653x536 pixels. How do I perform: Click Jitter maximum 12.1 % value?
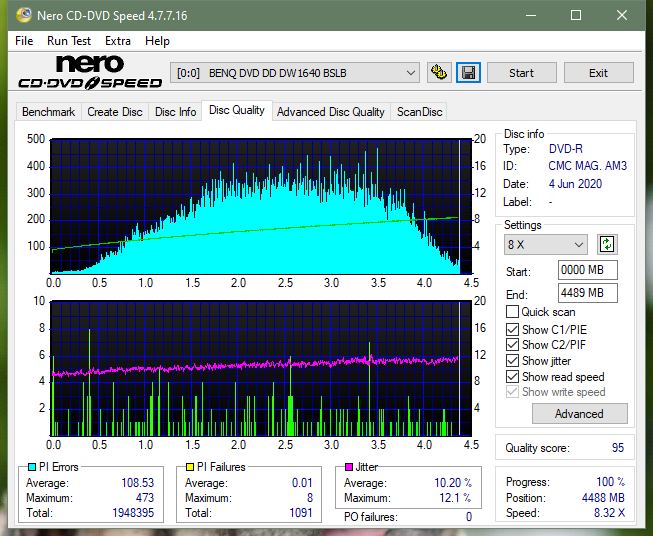pos(456,498)
